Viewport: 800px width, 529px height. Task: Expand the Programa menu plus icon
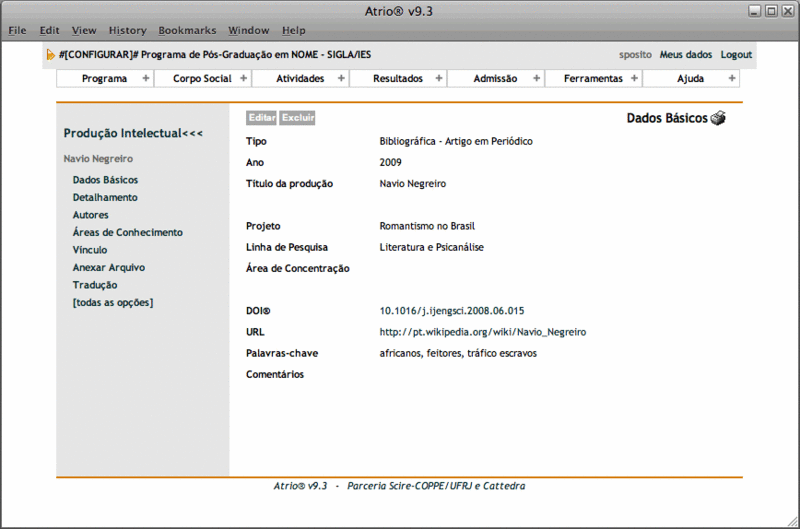[146, 79]
